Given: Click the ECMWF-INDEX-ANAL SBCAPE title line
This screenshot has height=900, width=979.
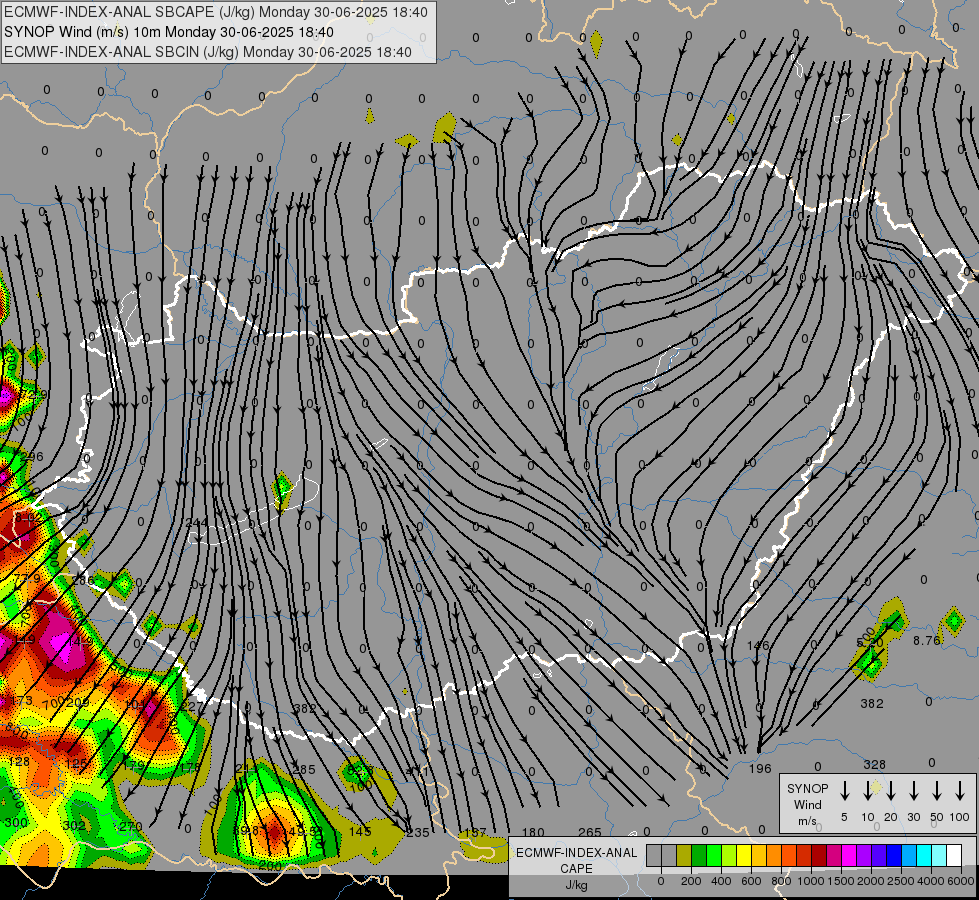Looking at the screenshot, I should click(x=216, y=12).
